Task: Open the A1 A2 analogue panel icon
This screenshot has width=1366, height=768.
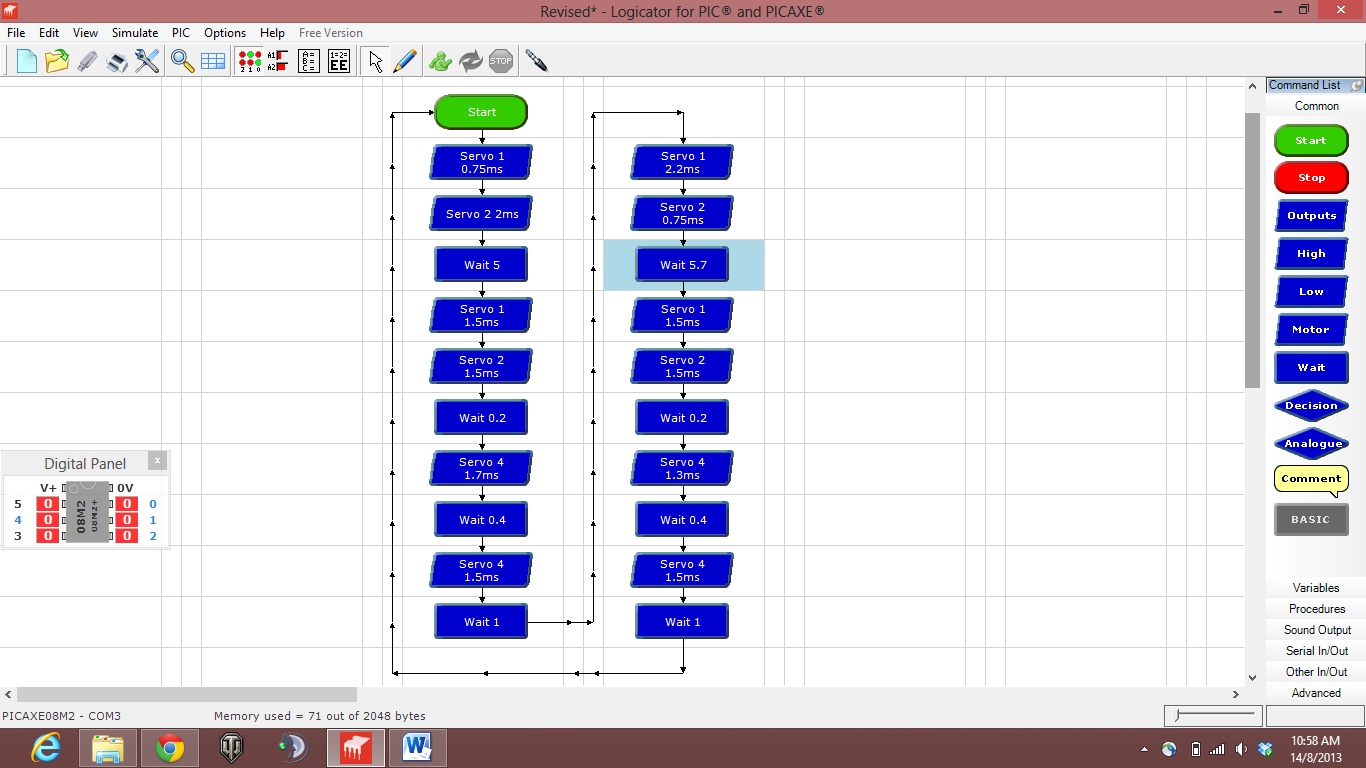Action: tap(278, 61)
